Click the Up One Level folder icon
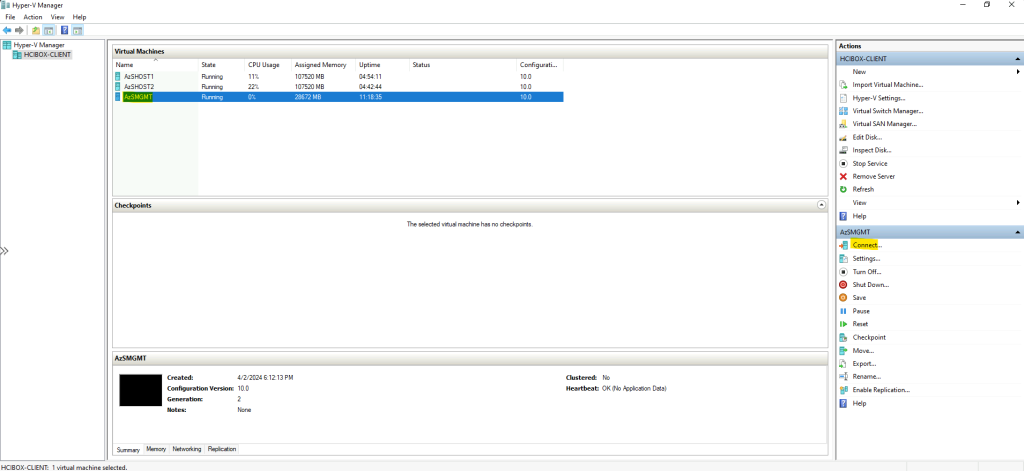Viewport: 1024px width, 471px height. (36, 30)
